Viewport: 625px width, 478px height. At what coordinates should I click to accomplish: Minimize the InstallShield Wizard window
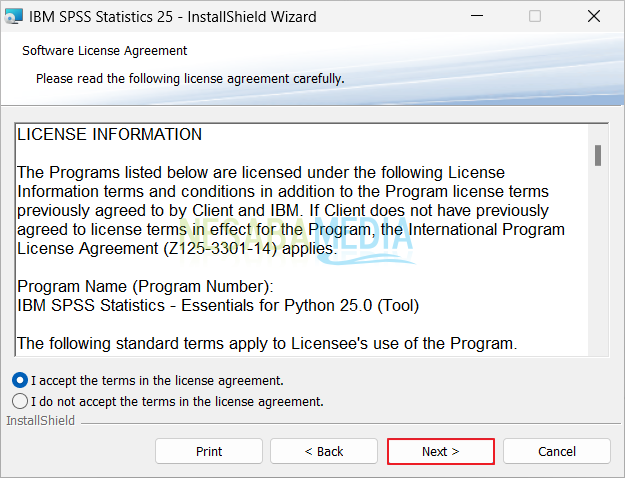tap(477, 16)
